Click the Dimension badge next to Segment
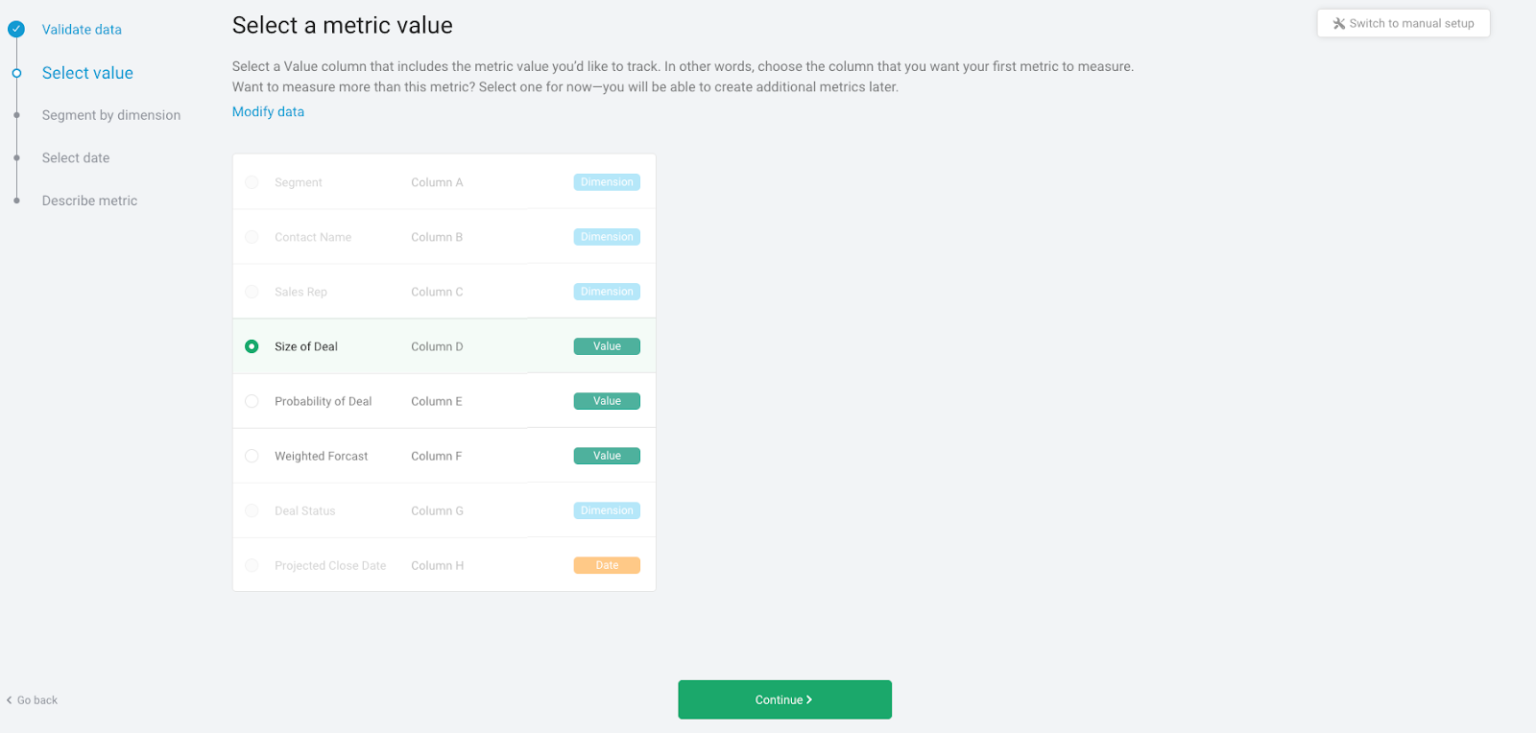The image size is (1536, 733). click(606, 182)
